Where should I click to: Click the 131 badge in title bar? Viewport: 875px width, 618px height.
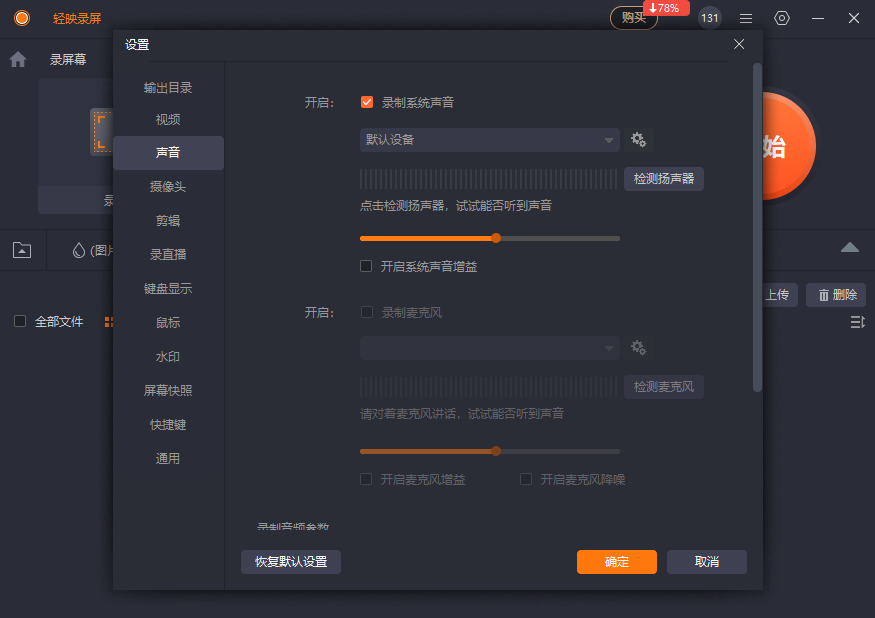click(710, 18)
